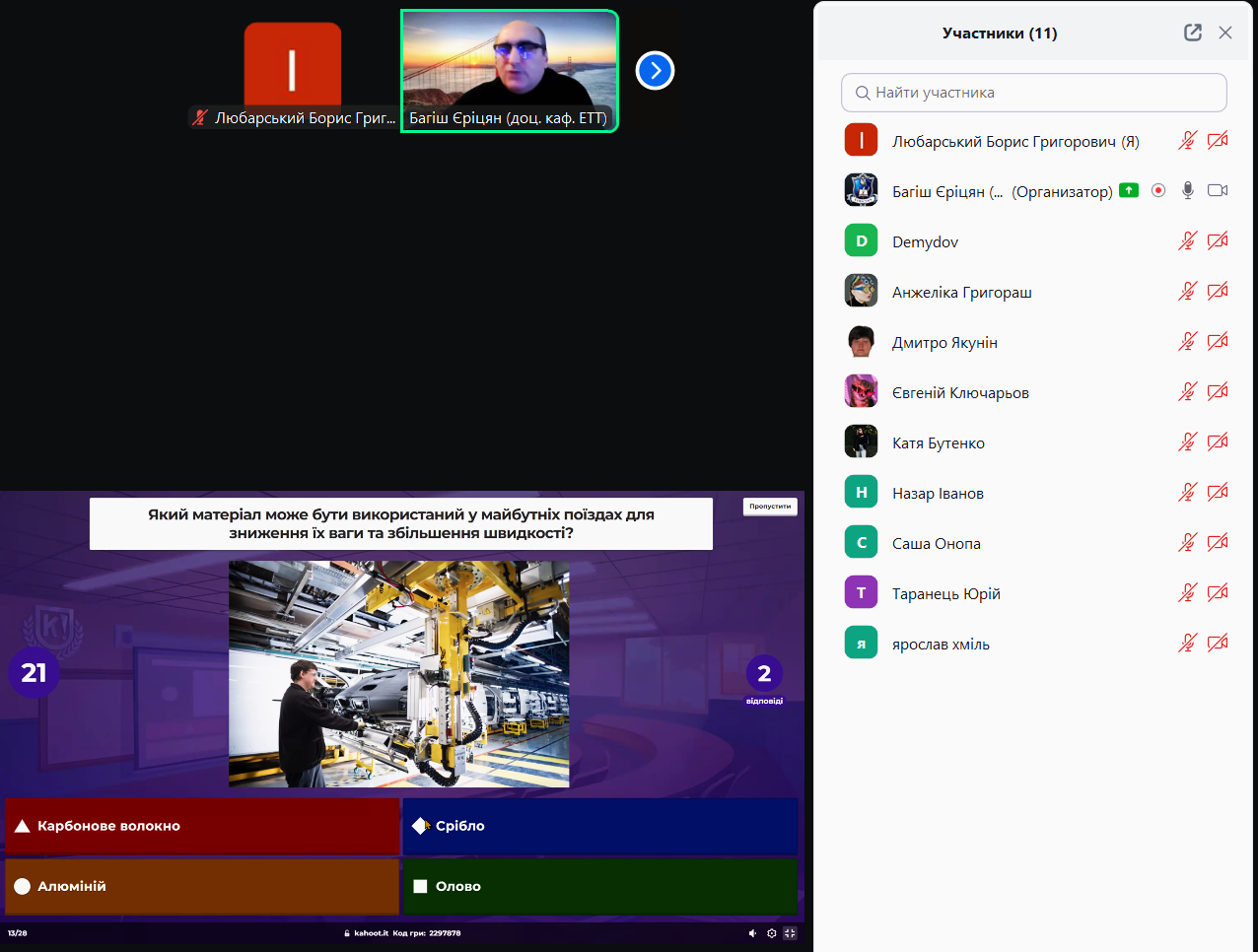
Task: Click muted mic icon for Анжеліка Григораш
Action: coord(1188,291)
